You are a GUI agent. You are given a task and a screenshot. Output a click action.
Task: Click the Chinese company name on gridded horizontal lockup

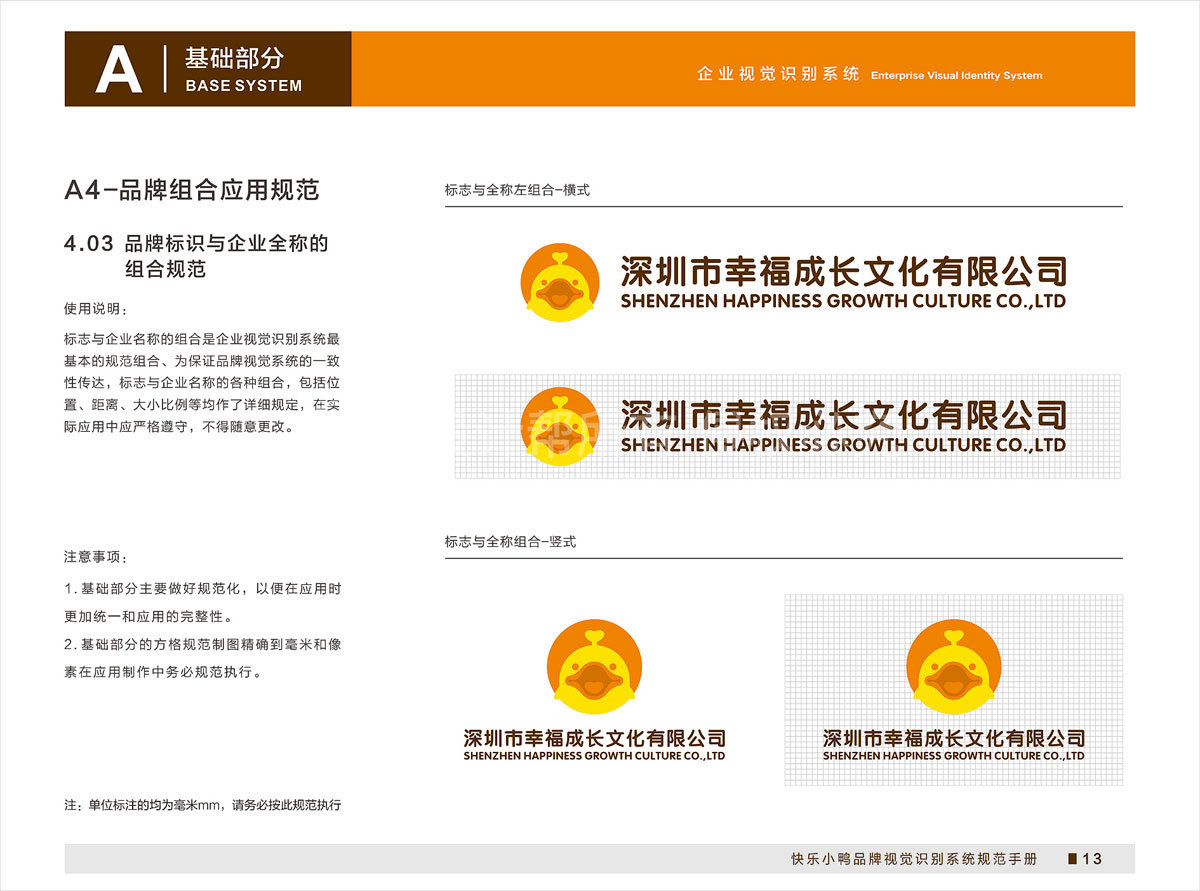coord(843,415)
